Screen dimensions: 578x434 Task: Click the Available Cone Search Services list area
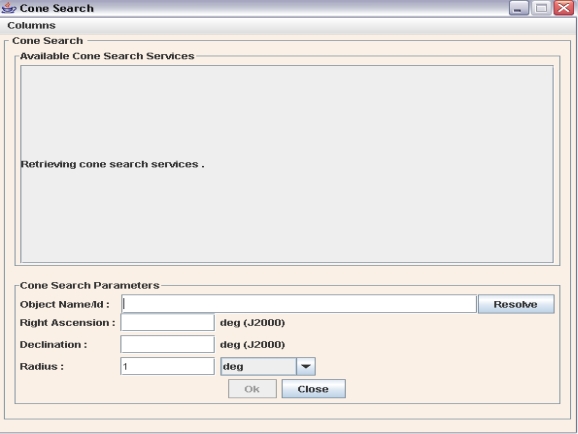coord(287,164)
